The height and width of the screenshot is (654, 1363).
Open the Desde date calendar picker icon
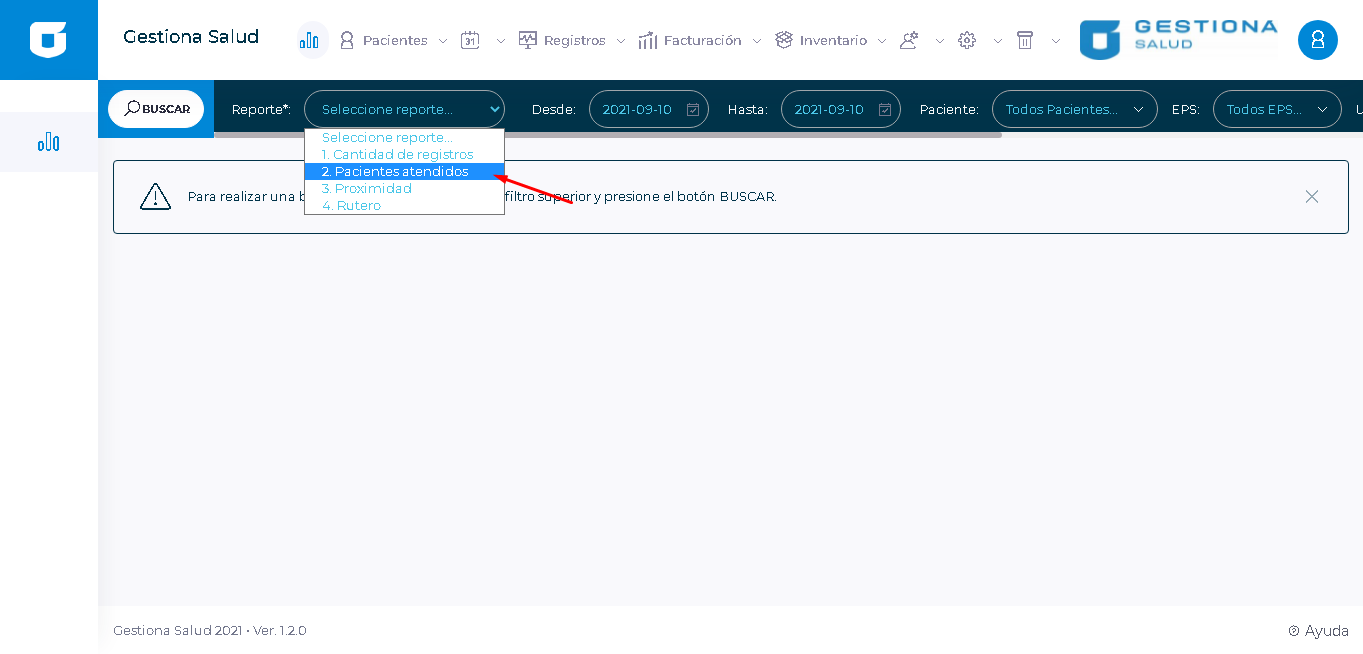point(693,110)
